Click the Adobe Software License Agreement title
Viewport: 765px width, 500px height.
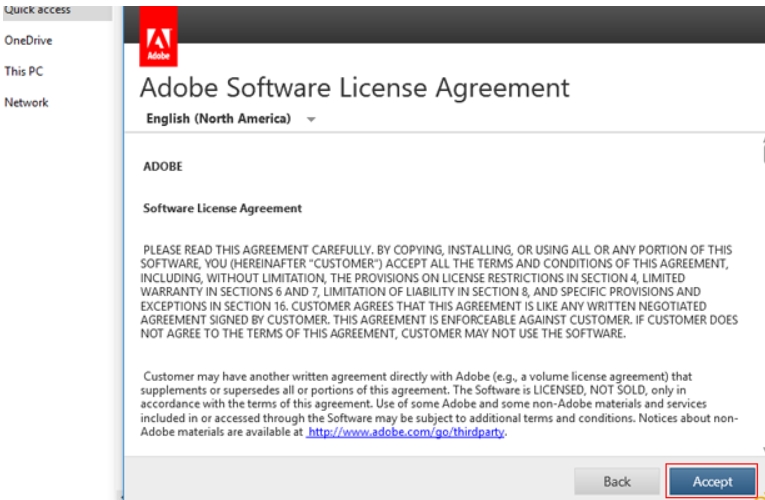(x=356, y=87)
